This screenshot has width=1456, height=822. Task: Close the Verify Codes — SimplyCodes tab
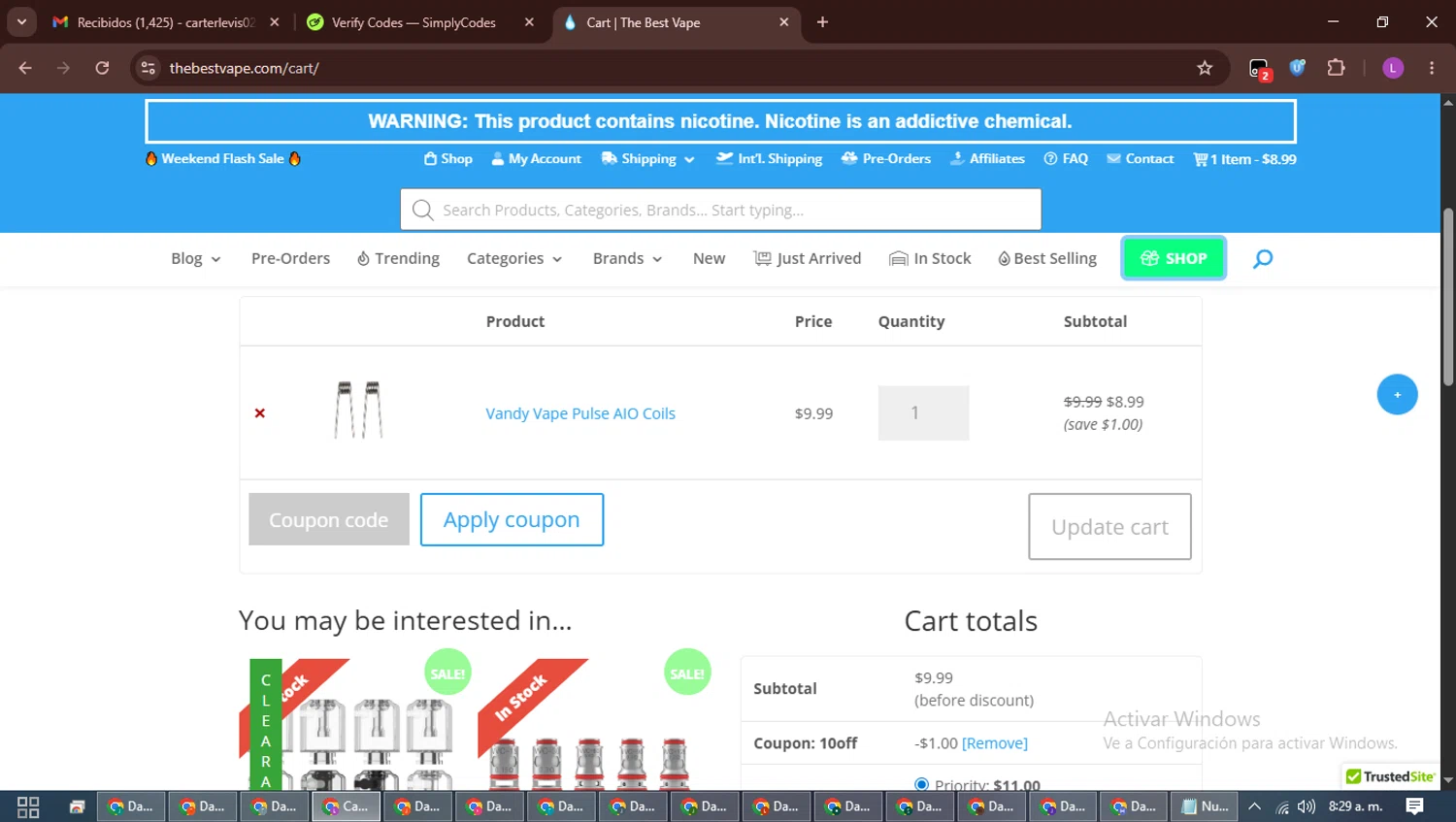pyautogui.click(x=529, y=22)
